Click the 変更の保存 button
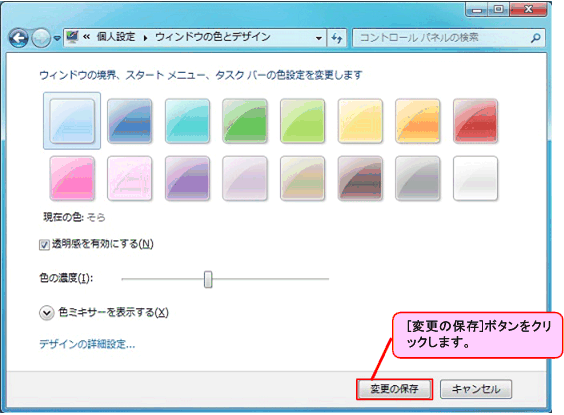The height and width of the screenshot is (415, 564). click(394, 389)
